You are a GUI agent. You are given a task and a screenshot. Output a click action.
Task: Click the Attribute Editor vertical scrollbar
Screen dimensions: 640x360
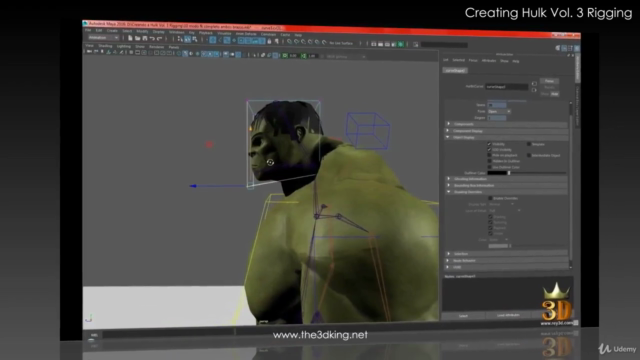571,184
